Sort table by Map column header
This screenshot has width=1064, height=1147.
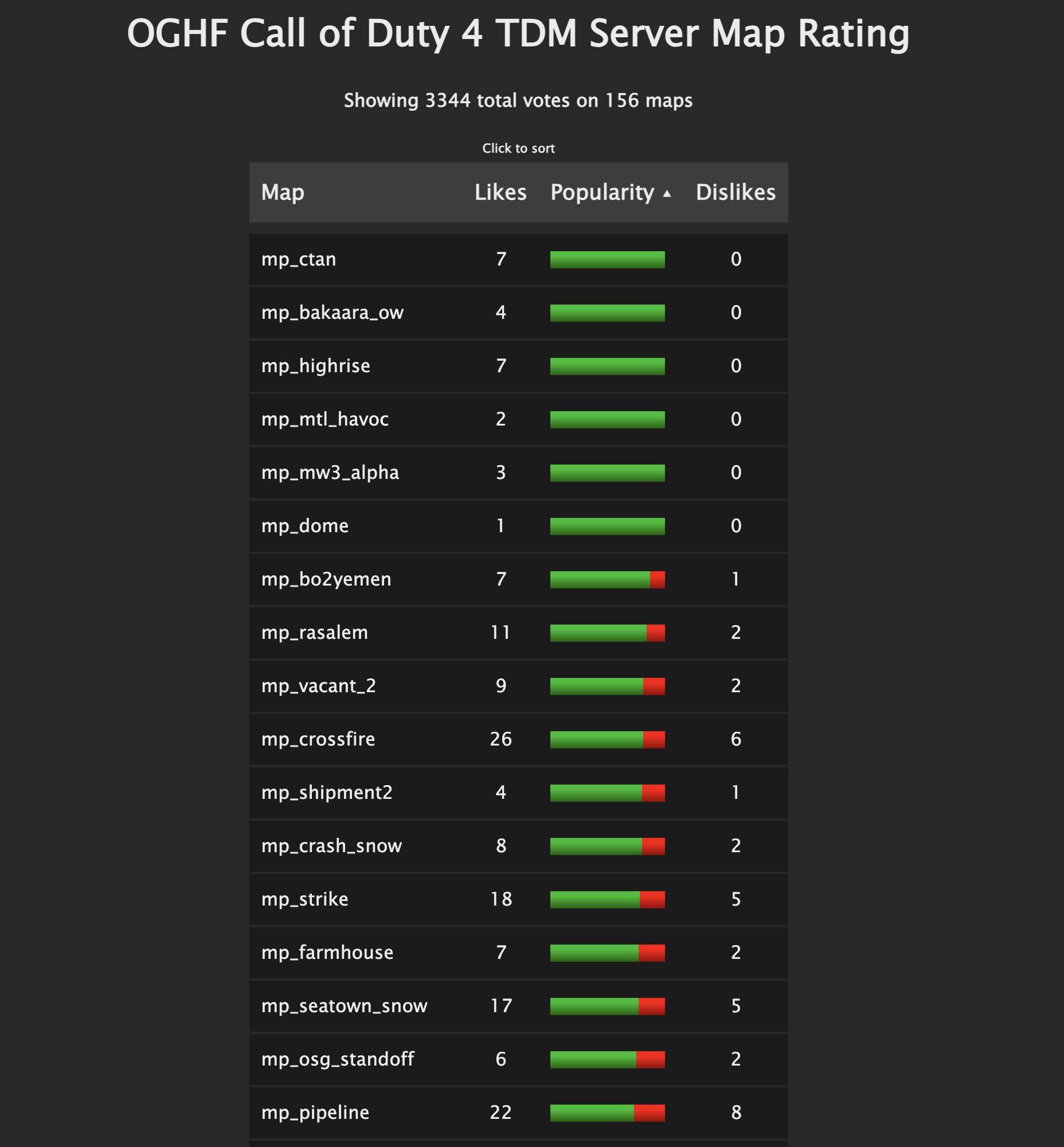click(283, 193)
